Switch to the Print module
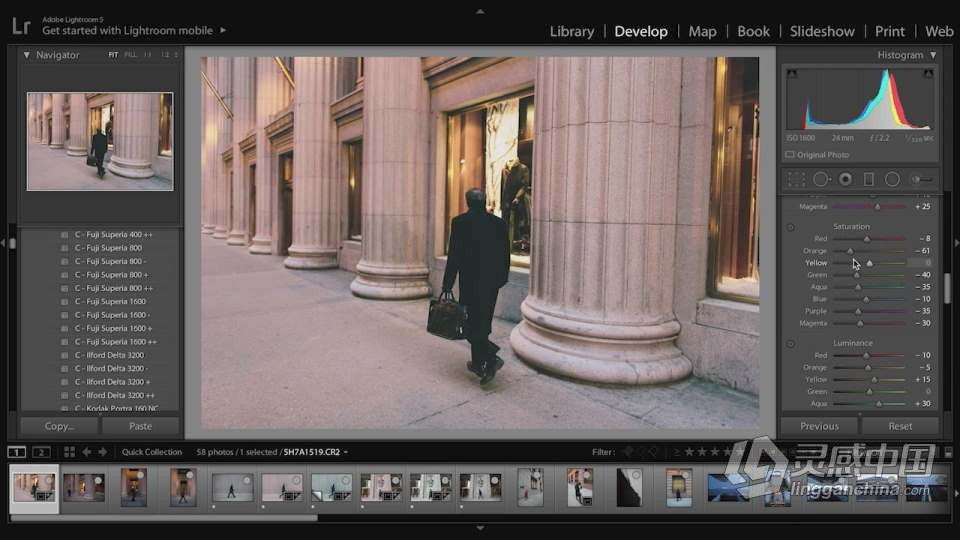 (x=890, y=31)
